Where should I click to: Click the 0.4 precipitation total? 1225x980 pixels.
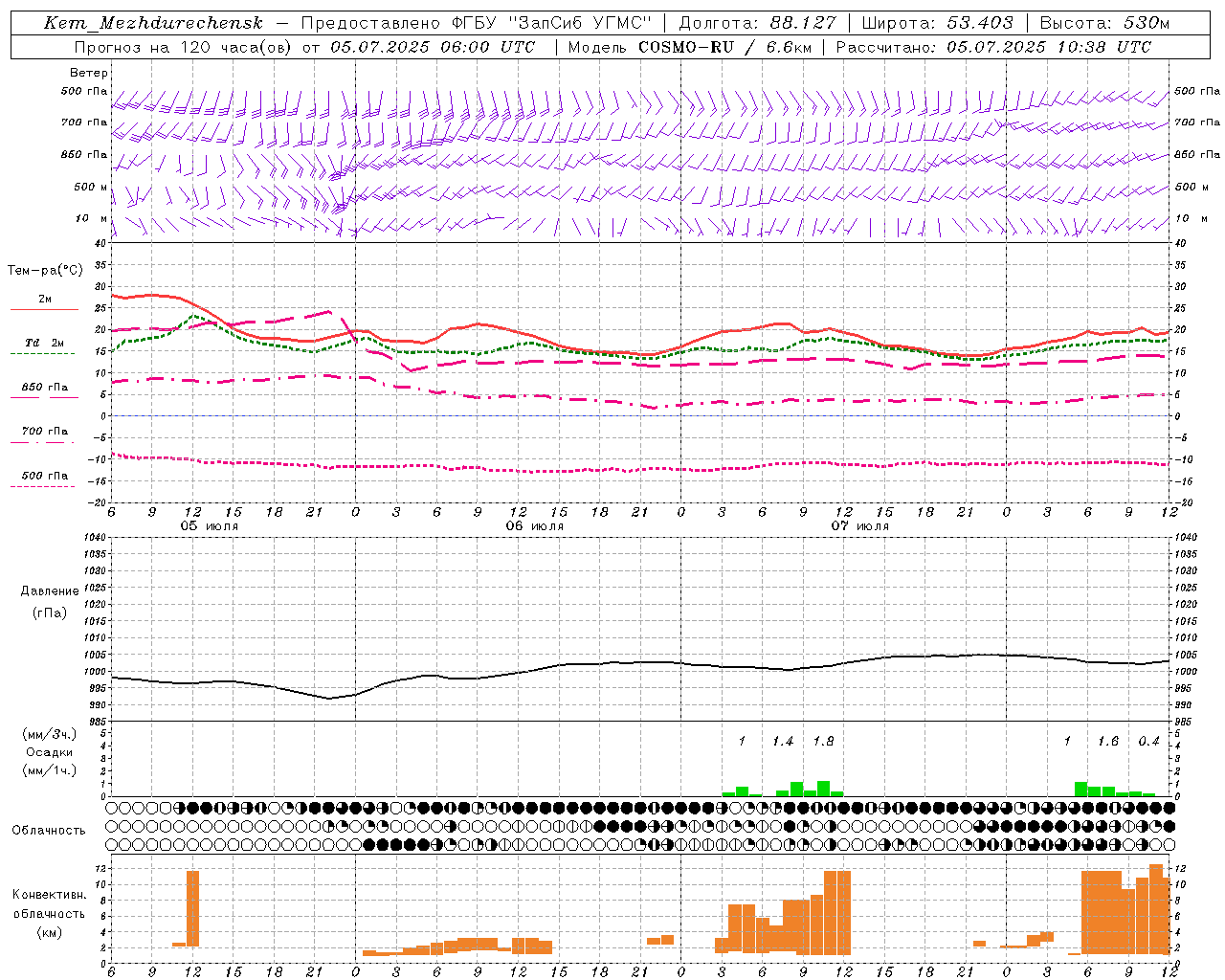coord(1148,741)
